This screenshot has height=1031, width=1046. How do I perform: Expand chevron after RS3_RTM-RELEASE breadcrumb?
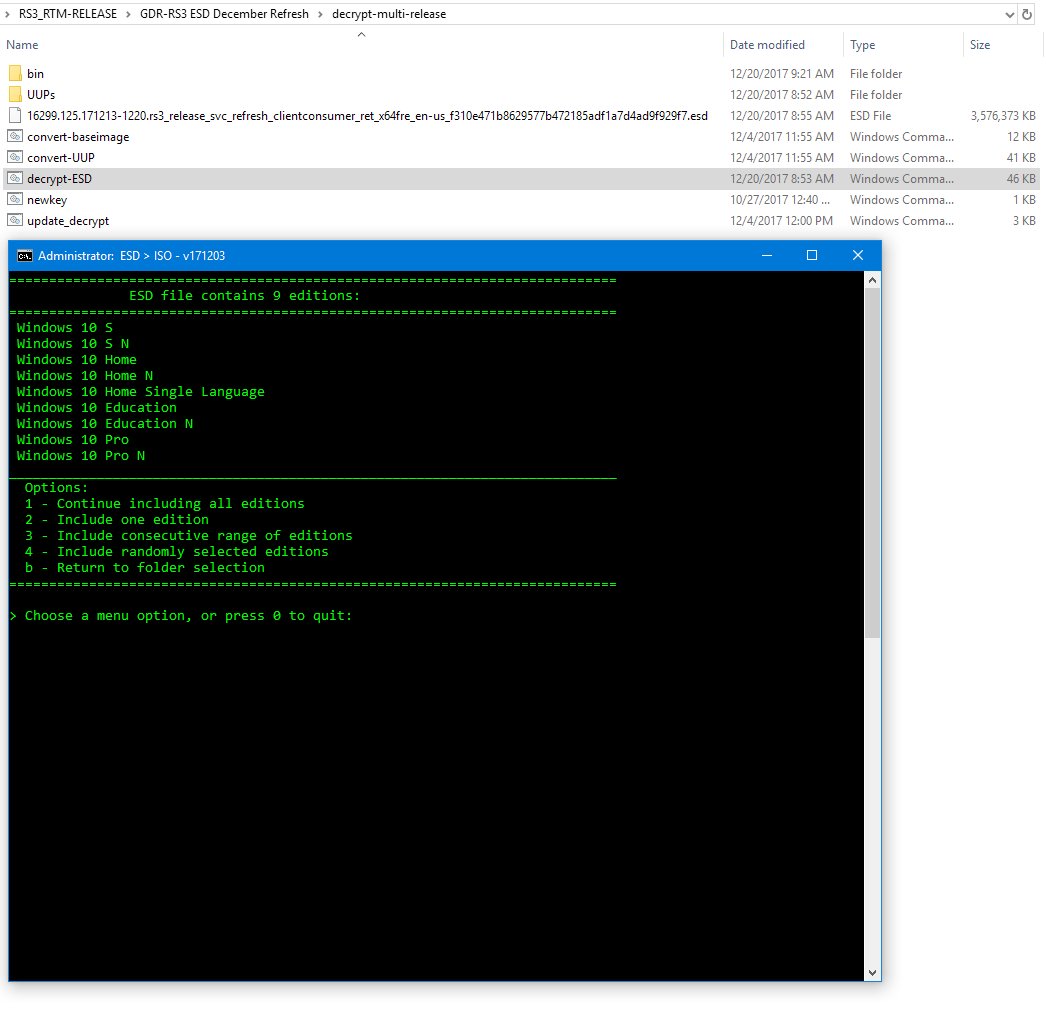pos(128,14)
